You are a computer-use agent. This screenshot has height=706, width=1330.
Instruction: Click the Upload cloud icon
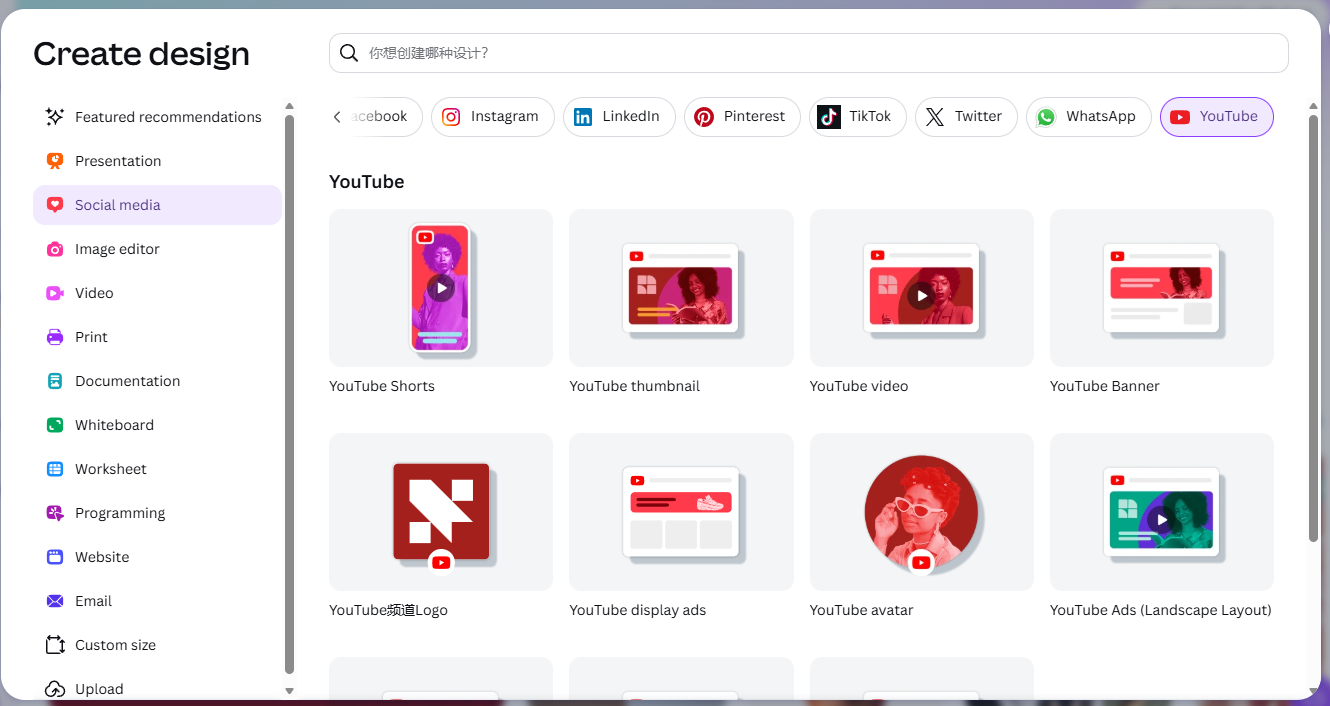tap(55, 689)
